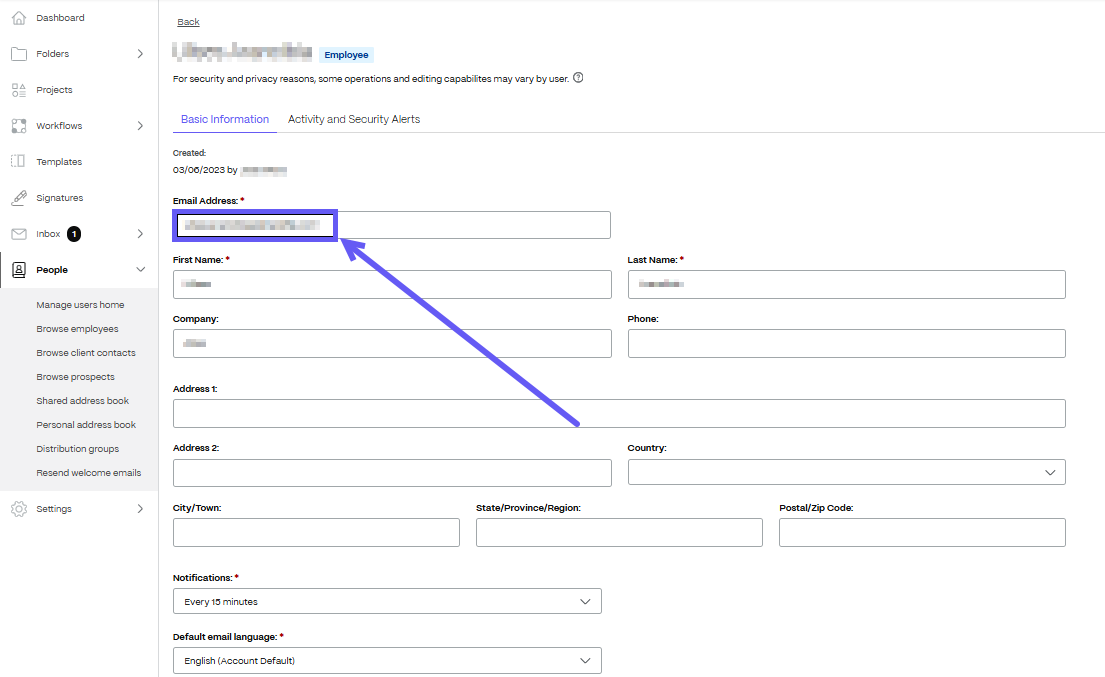1105x677 pixels.
Task: Open the Default email language dropdown
Action: click(x=387, y=661)
